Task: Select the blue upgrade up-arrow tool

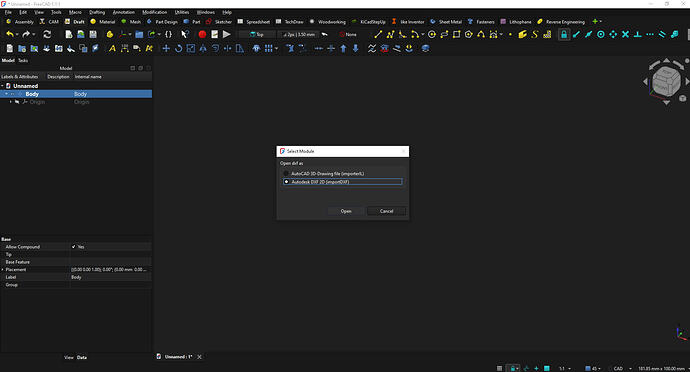Action: click(x=343, y=48)
